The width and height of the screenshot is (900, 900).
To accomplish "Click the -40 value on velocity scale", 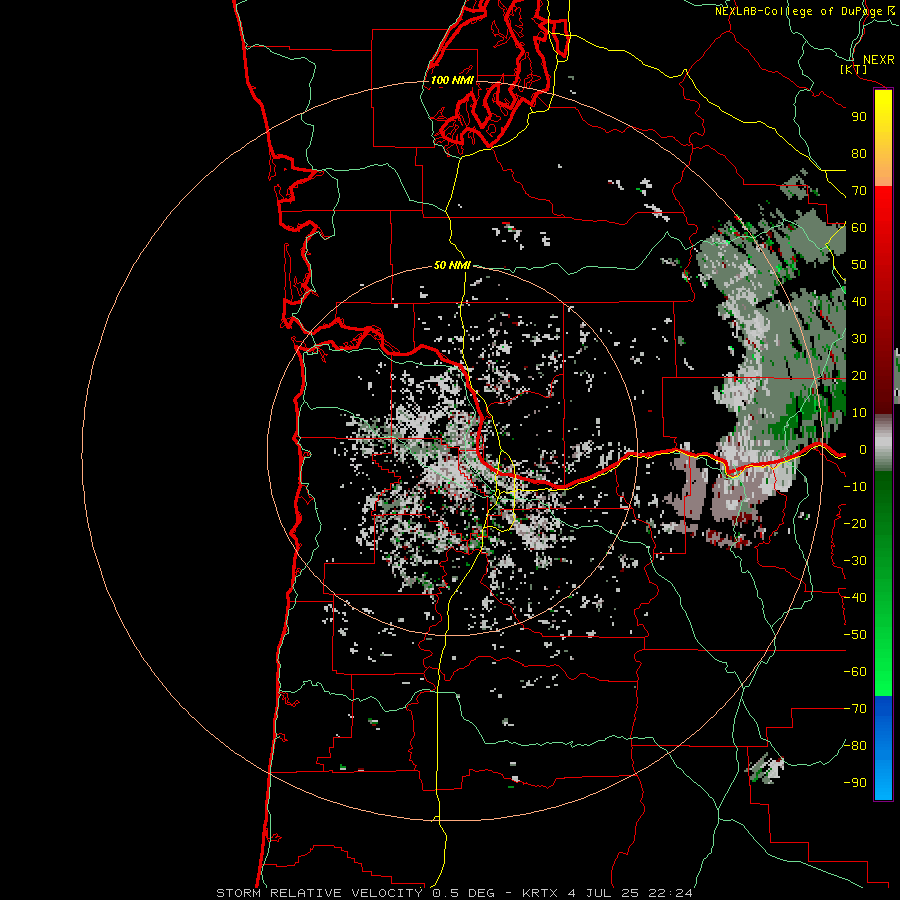I will pos(855,598).
